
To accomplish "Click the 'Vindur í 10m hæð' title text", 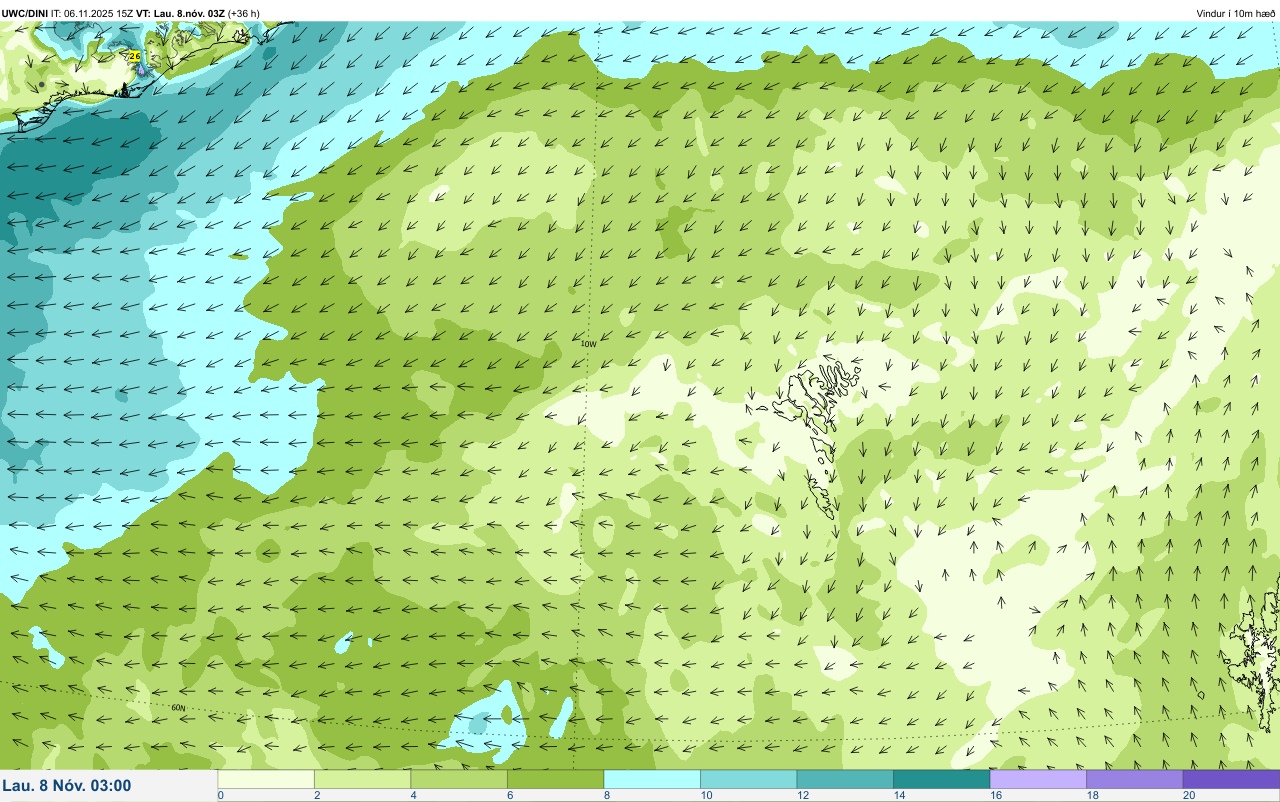I will (x=1236, y=13).
